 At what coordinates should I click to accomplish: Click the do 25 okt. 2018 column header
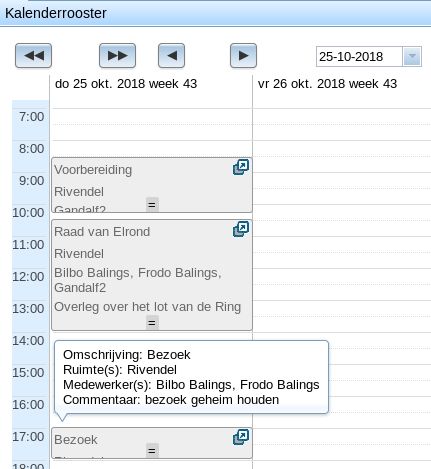(126, 84)
